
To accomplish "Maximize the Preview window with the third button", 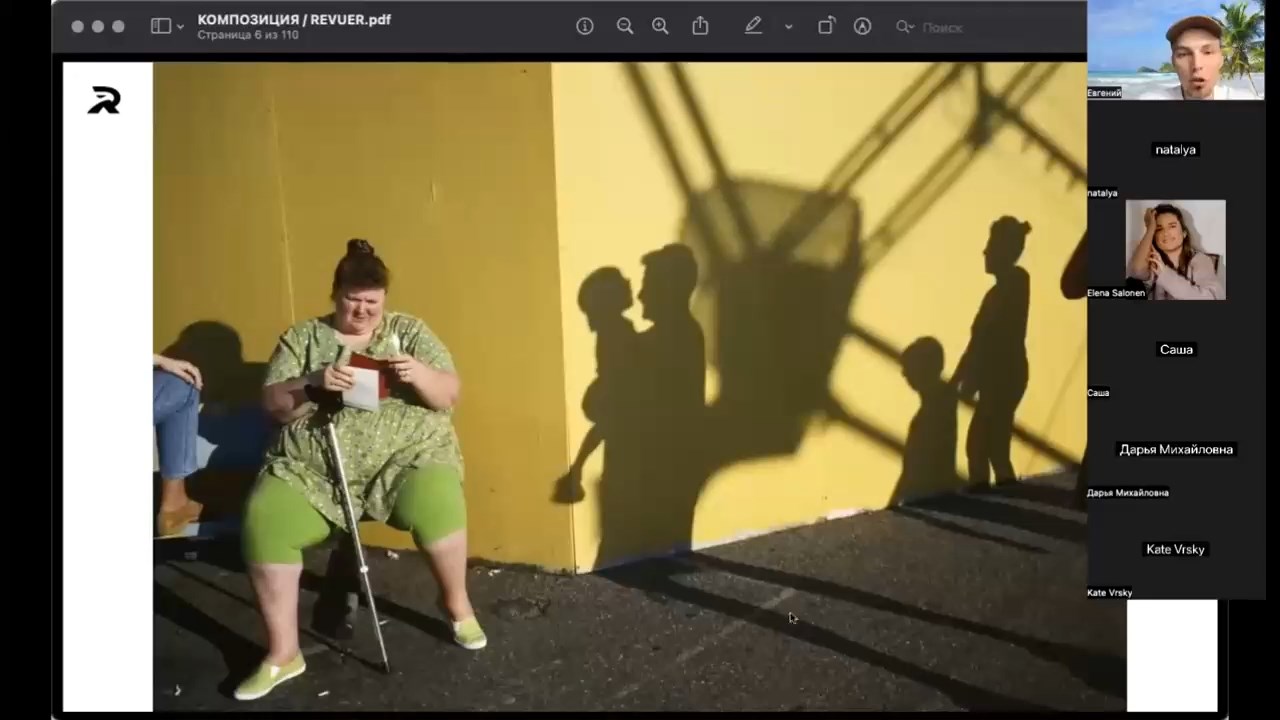I will tap(118, 27).
